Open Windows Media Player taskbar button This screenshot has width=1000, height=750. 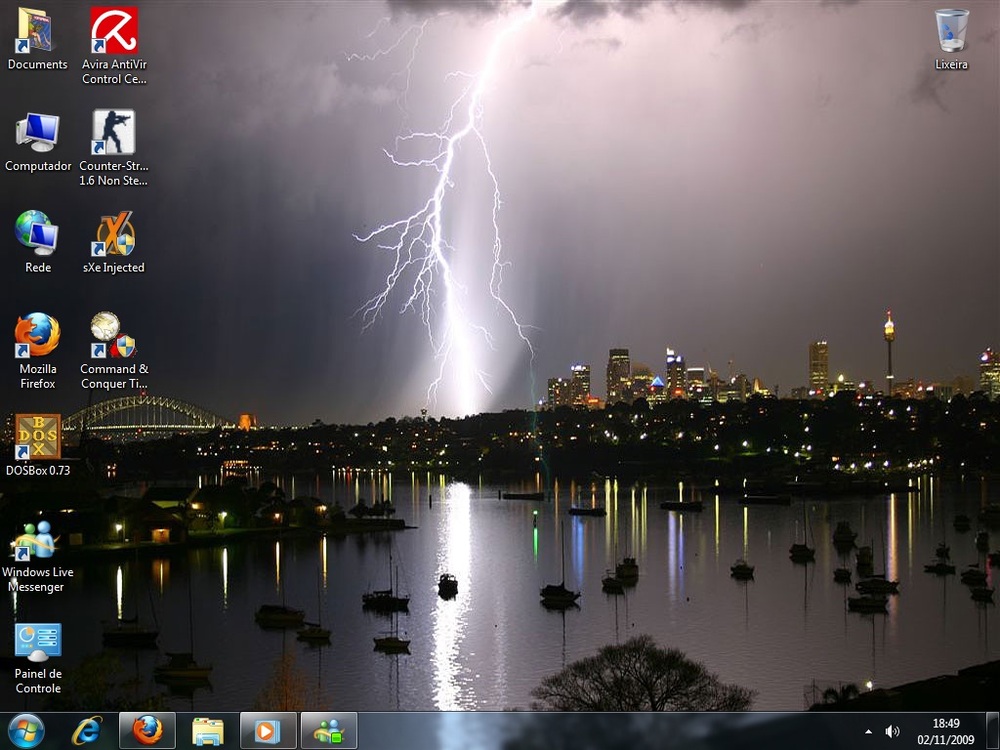pyautogui.click(x=268, y=731)
